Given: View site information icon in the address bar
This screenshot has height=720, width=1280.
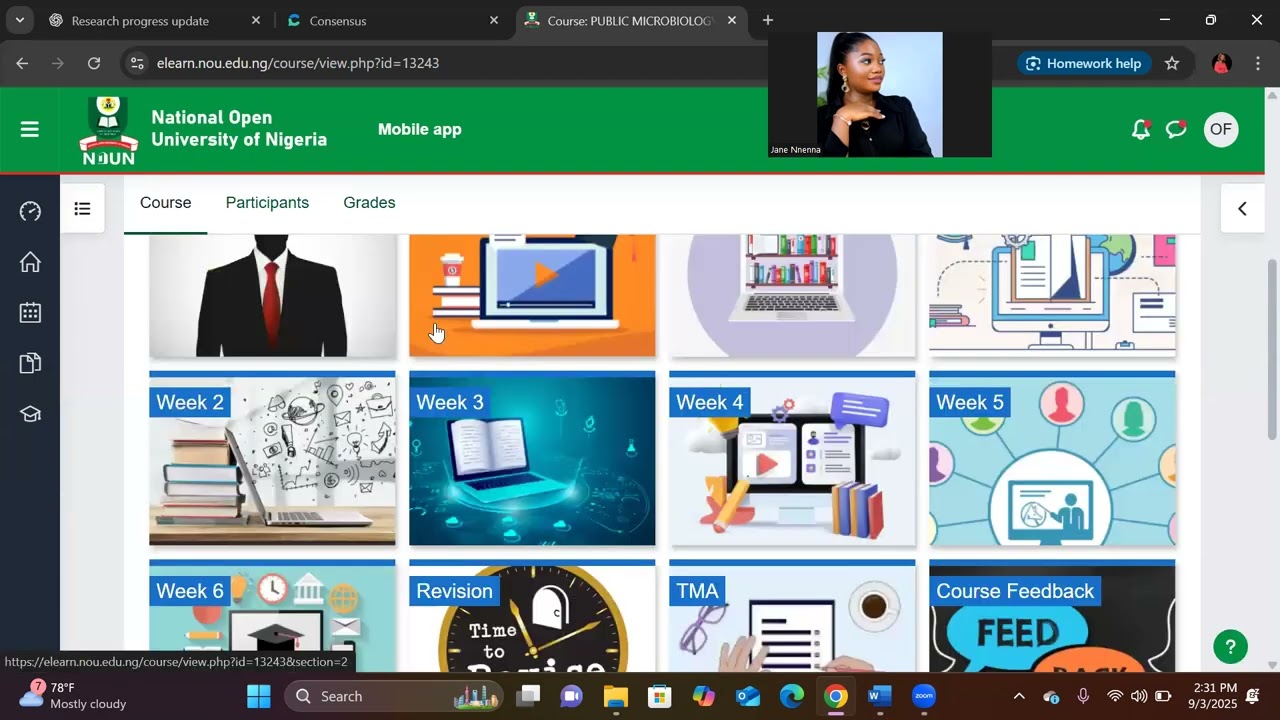Looking at the screenshot, I should (137, 63).
